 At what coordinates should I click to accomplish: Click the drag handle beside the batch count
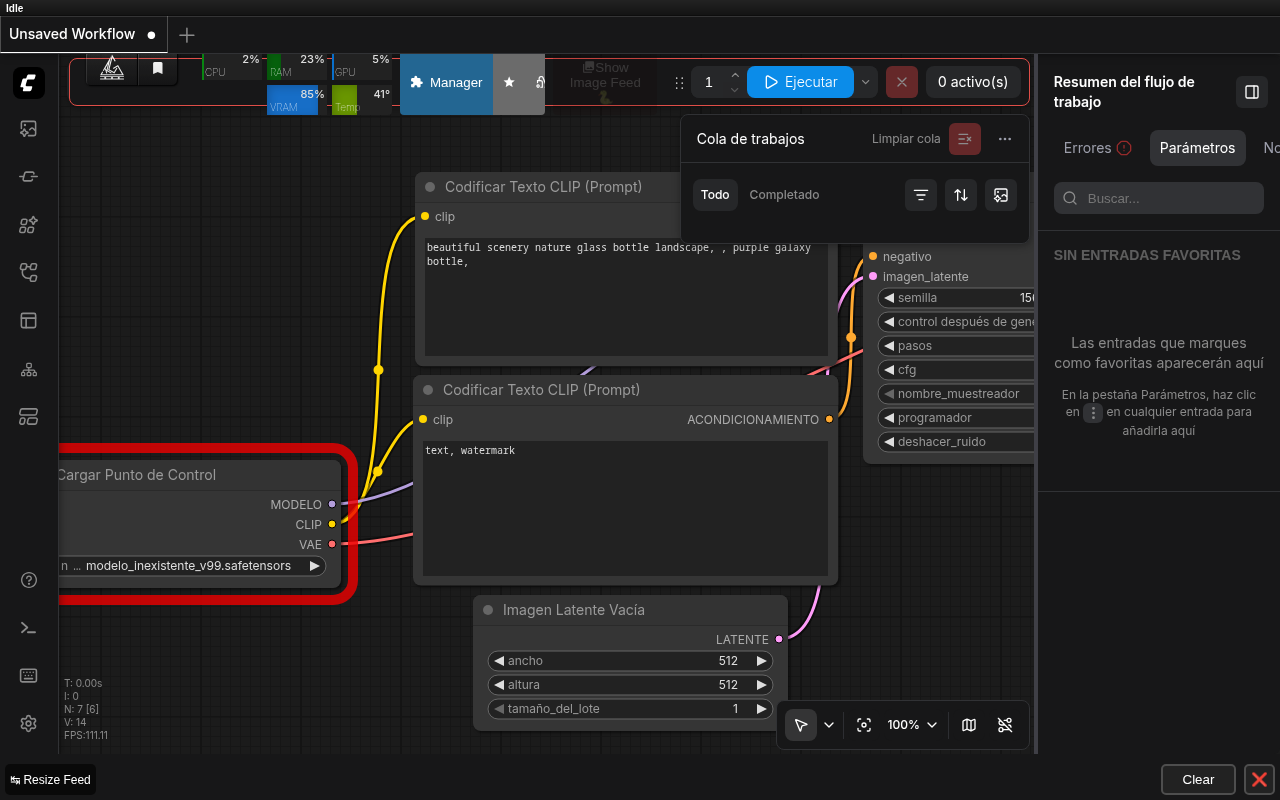pos(679,82)
